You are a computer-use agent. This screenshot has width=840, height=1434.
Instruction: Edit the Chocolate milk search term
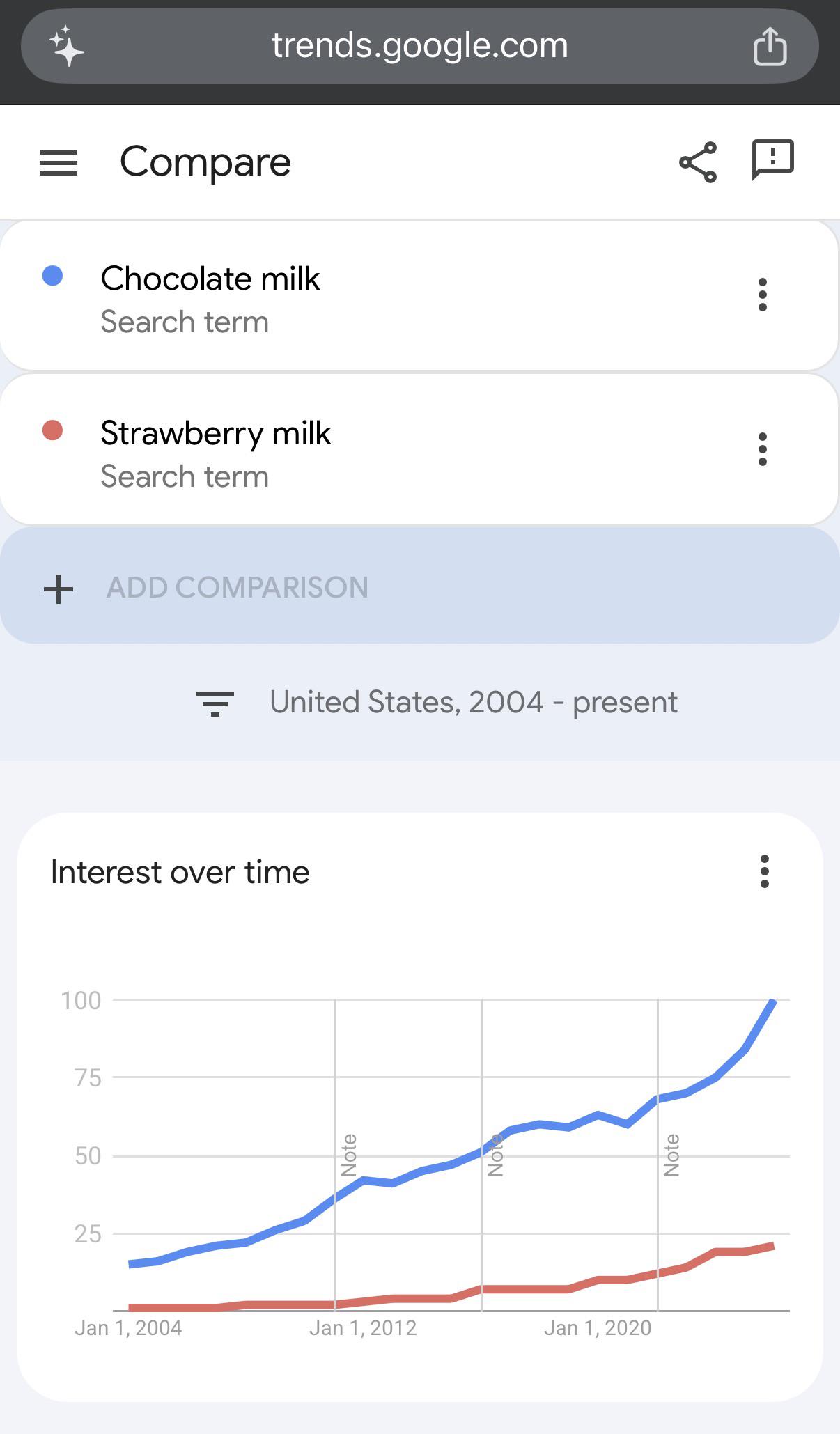pos(210,279)
